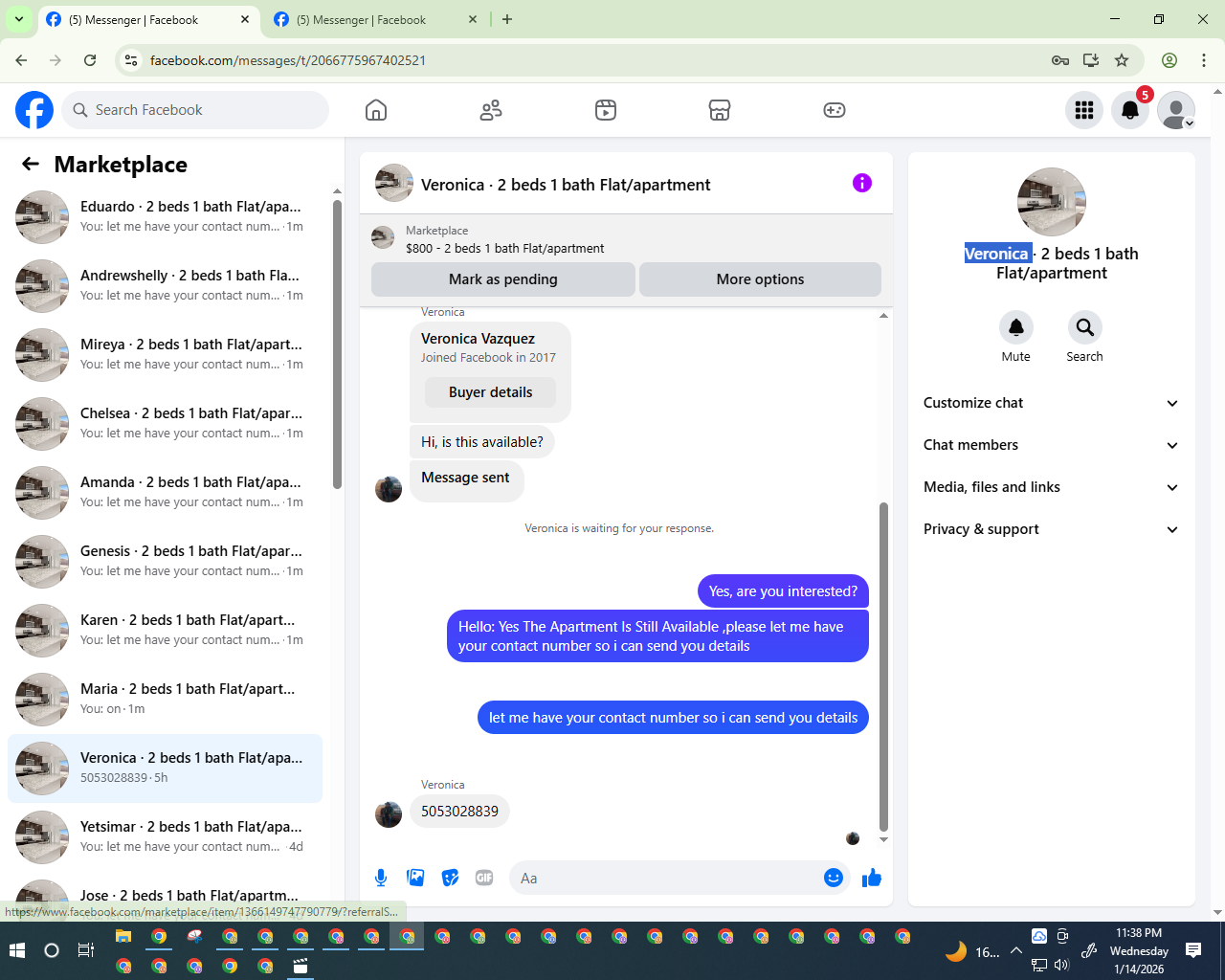The height and width of the screenshot is (980, 1225).
Task: Focus the Search Facebook box
Action: [x=195, y=110]
